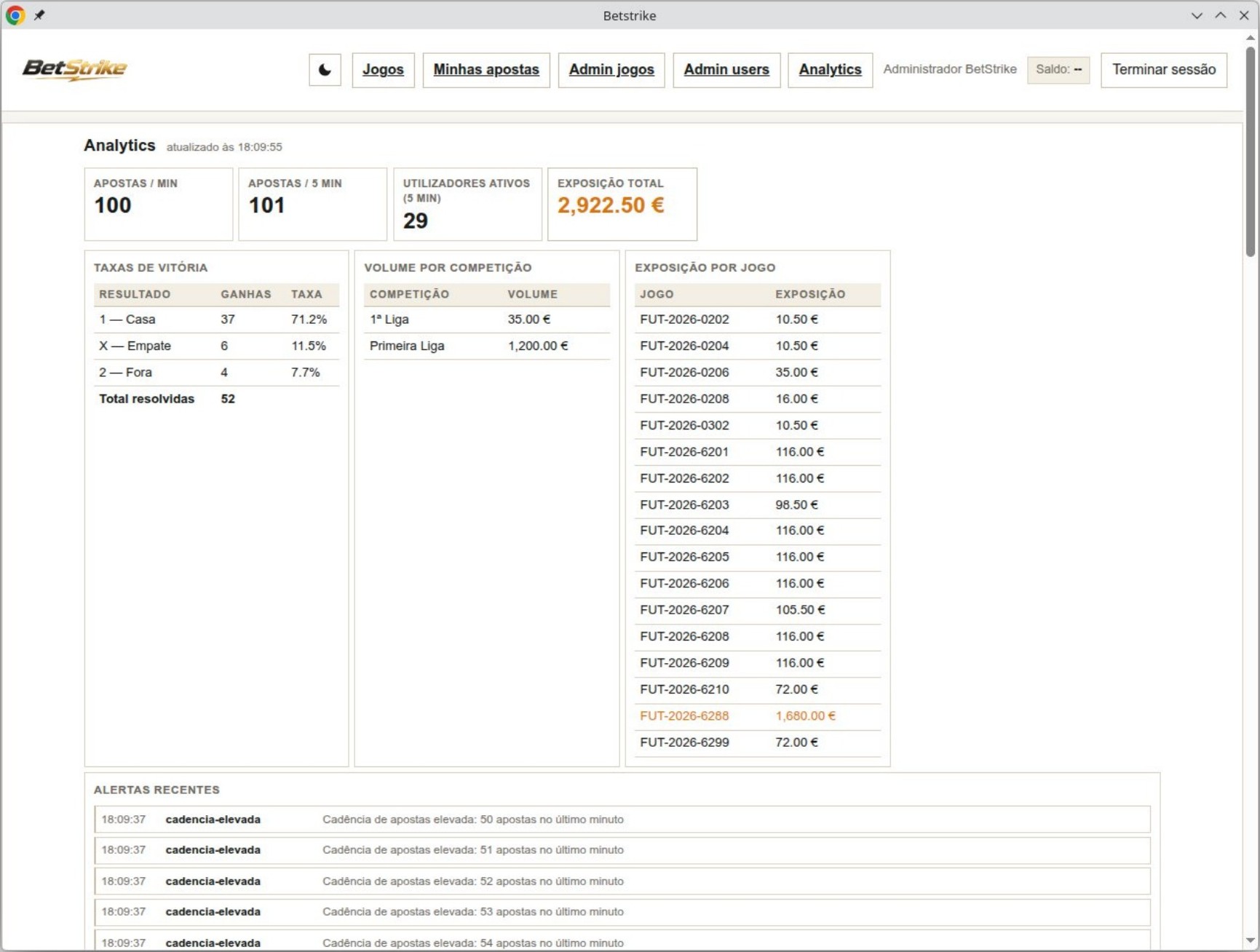Screen dimensions: 1260x952
Task: Click the alert reporting 53 apostas
Action: coord(622,912)
